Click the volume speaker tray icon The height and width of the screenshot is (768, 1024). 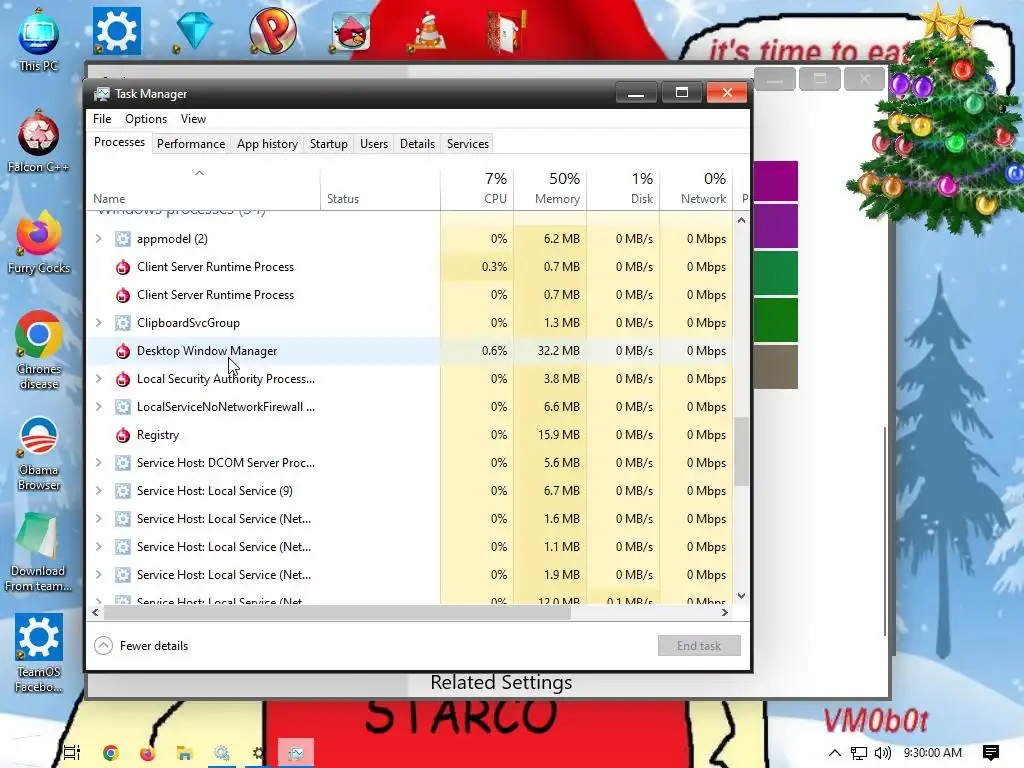[x=882, y=753]
